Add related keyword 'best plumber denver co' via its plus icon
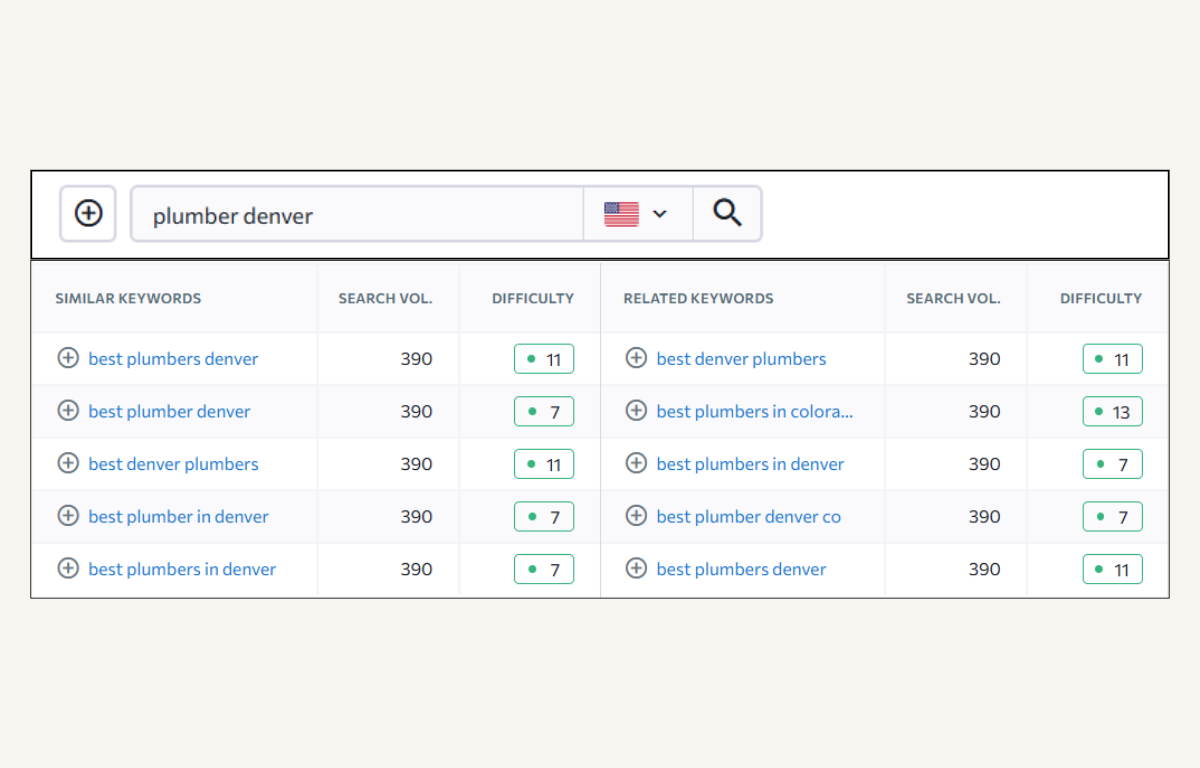The height and width of the screenshot is (768, 1200). (636, 516)
